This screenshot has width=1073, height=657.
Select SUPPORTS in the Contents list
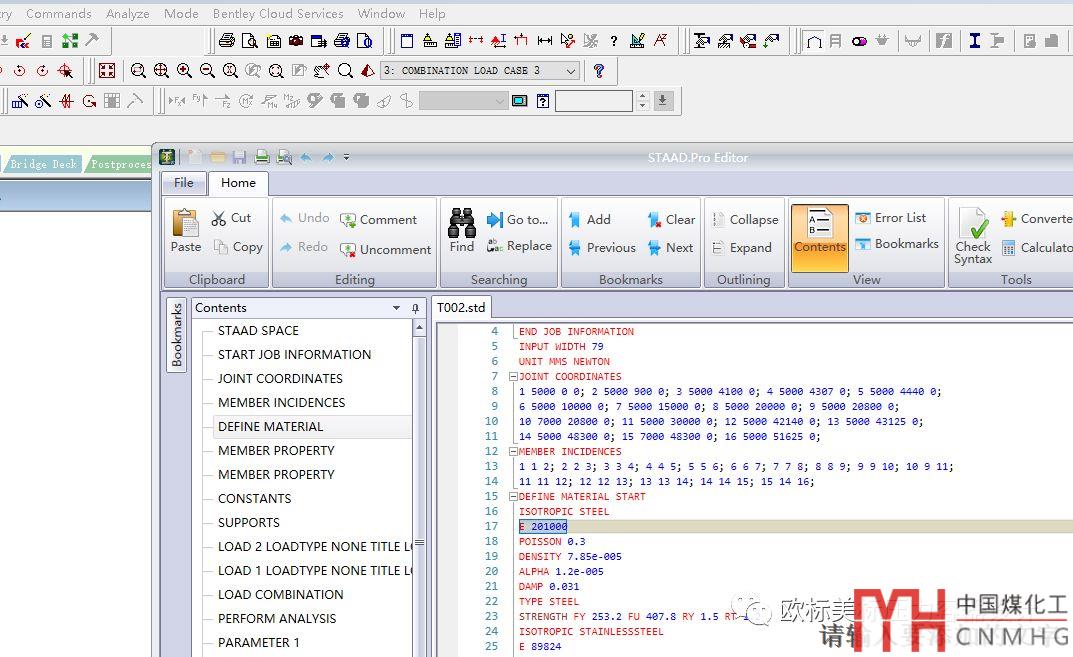[249, 522]
